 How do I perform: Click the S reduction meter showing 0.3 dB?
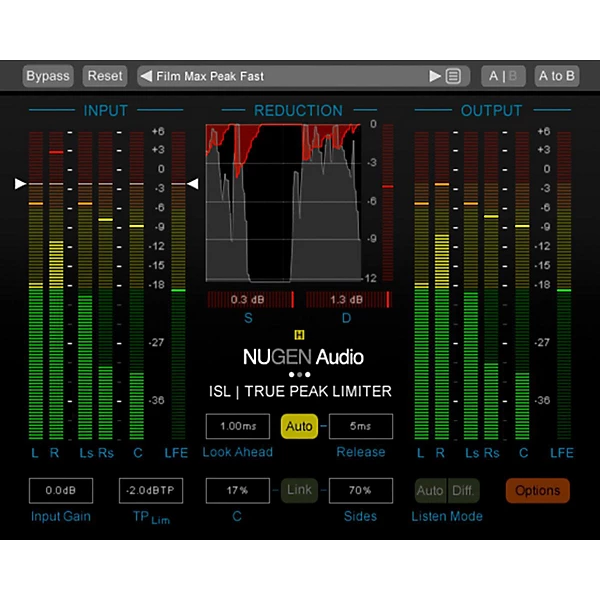(251, 300)
